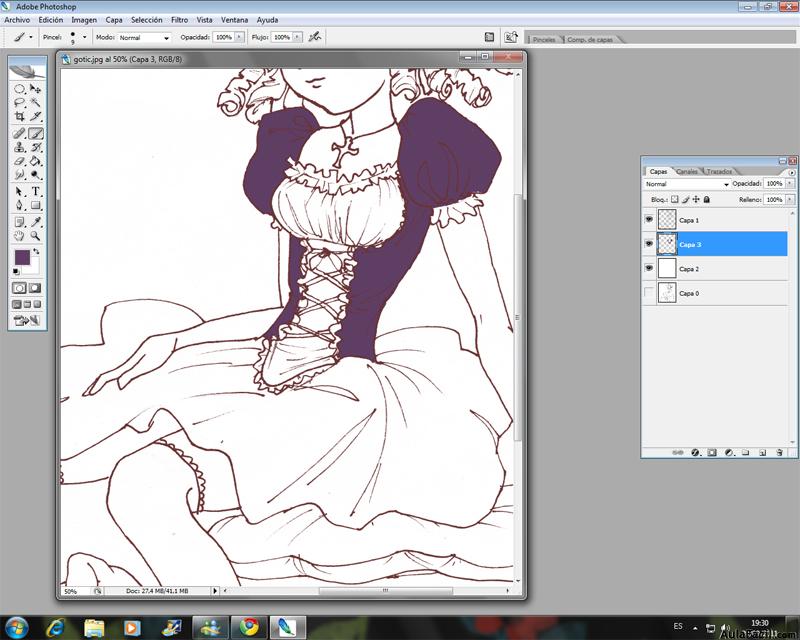Hide the Capa 3 layer

coord(649,244)
